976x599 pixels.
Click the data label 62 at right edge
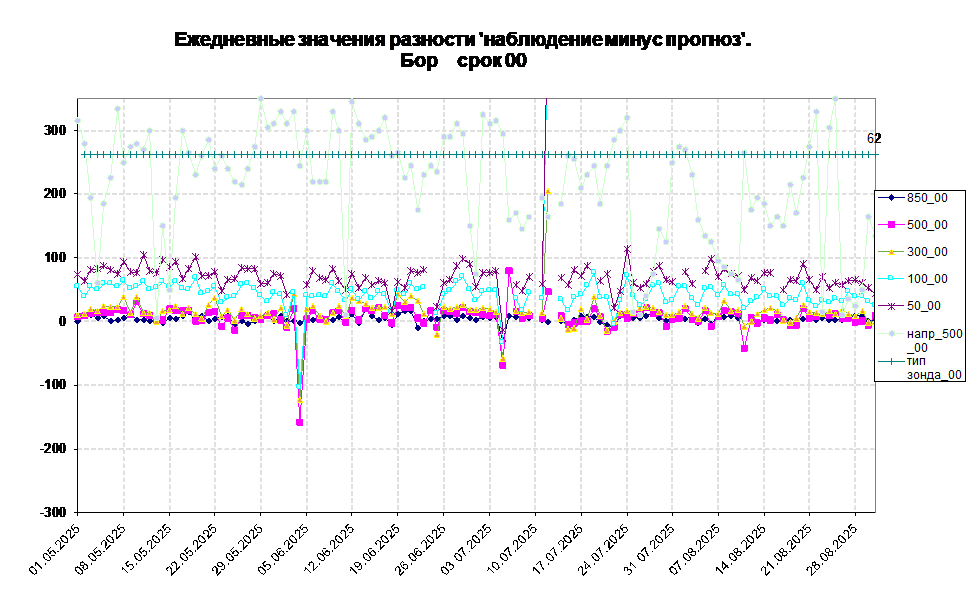pos(870,138)
